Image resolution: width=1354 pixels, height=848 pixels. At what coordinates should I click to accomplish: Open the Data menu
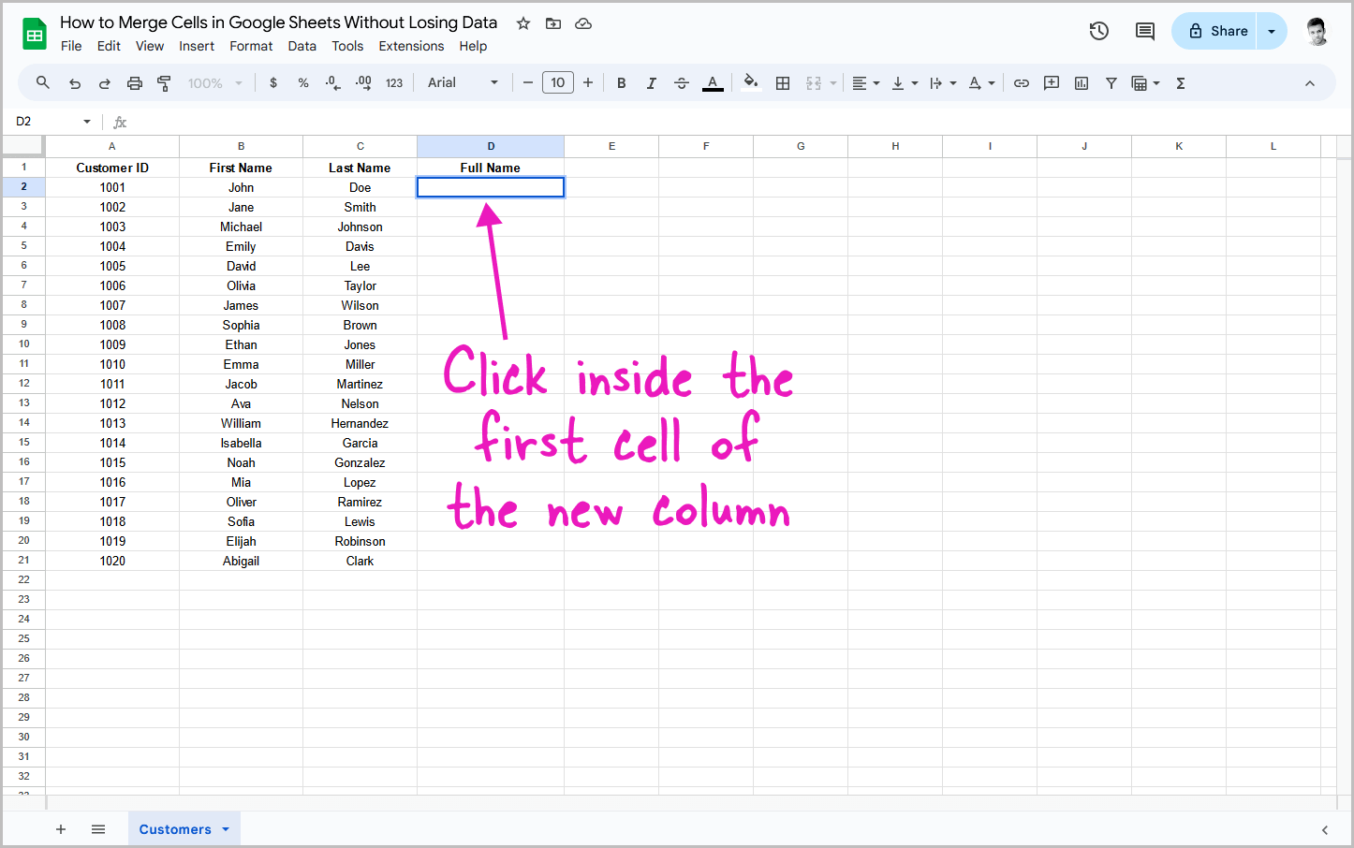click(302, 46)
